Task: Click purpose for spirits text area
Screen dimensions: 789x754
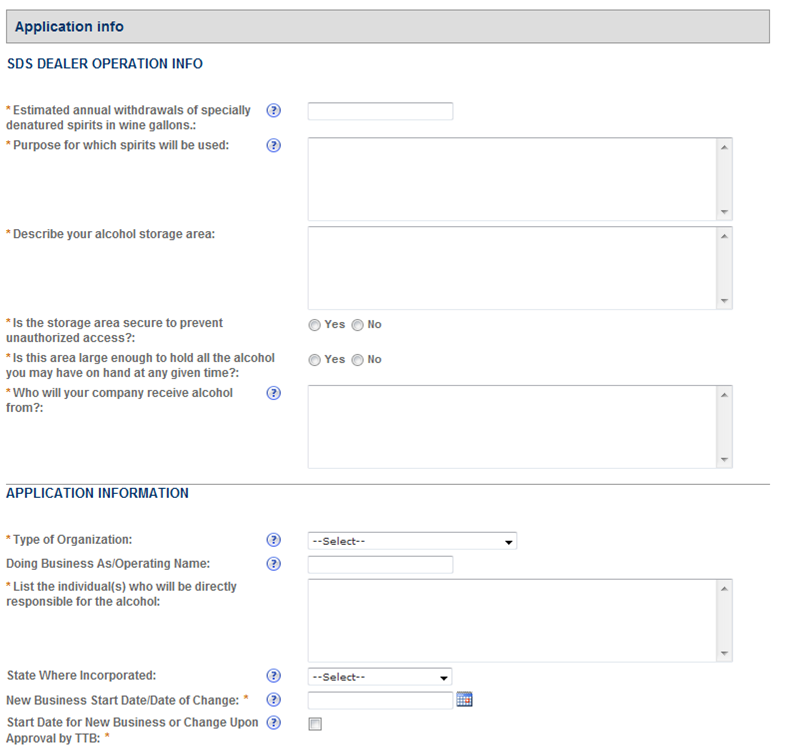Action: 512,179
